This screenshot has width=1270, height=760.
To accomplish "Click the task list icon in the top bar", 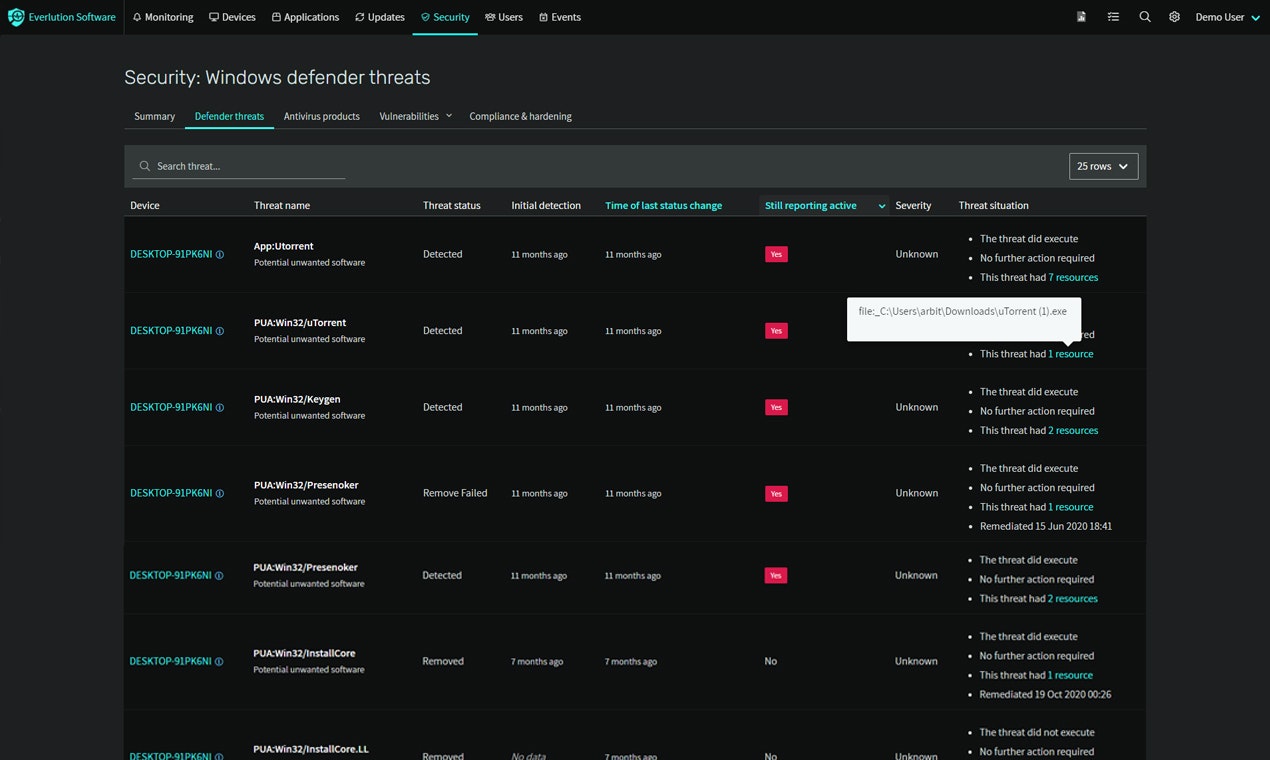I will click(1113, 17).
